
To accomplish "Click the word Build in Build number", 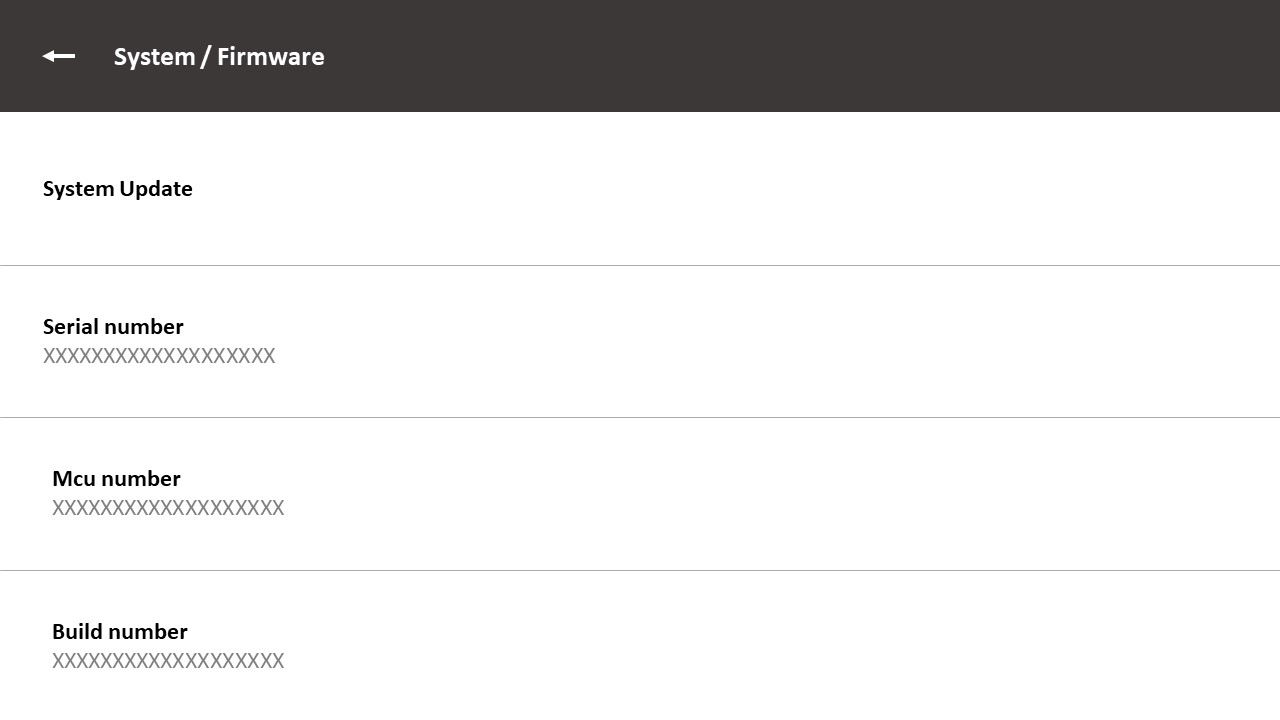I will click(x=75, y=631).
